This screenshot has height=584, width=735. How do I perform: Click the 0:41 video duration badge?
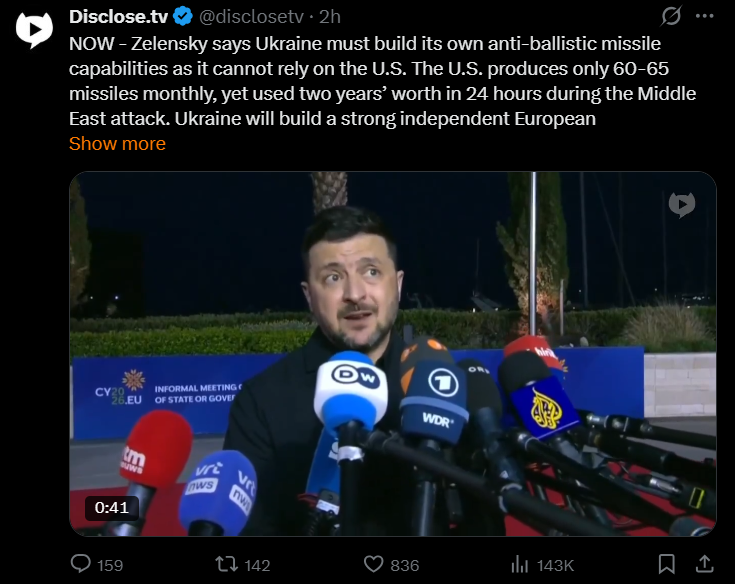click(x=112, y=508)
